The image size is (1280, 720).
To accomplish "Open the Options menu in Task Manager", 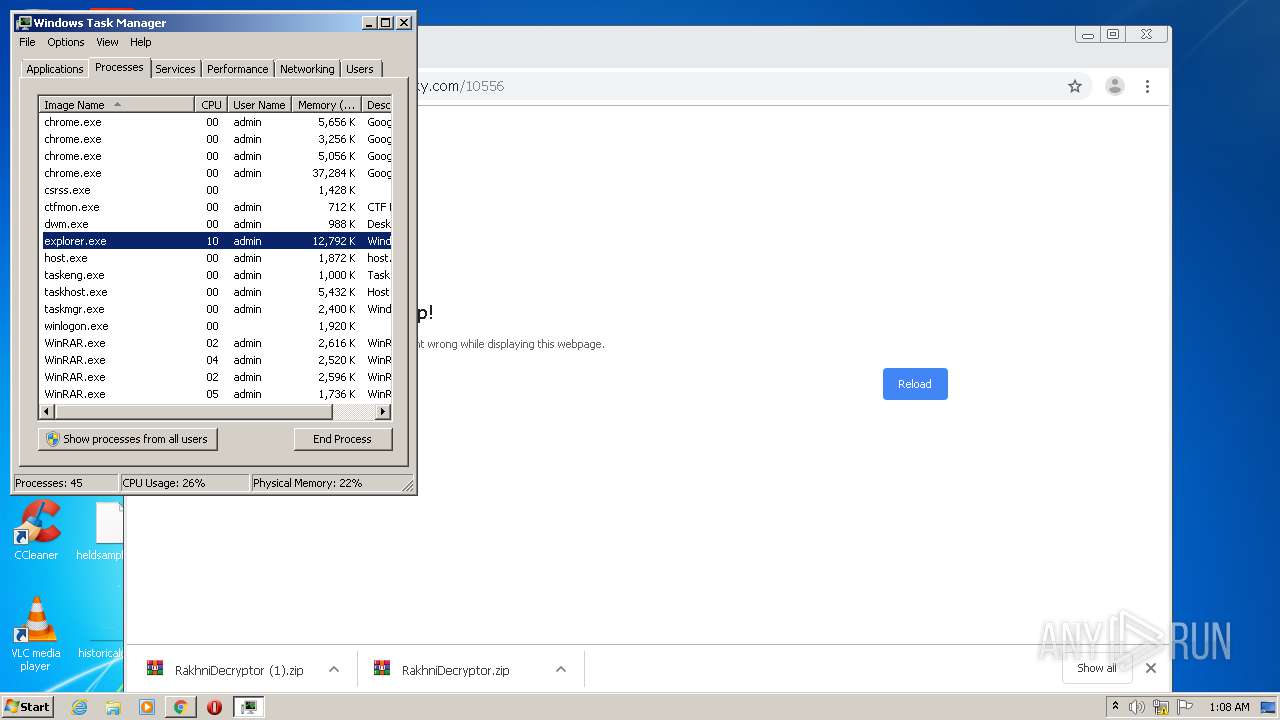I will (66, 42).
